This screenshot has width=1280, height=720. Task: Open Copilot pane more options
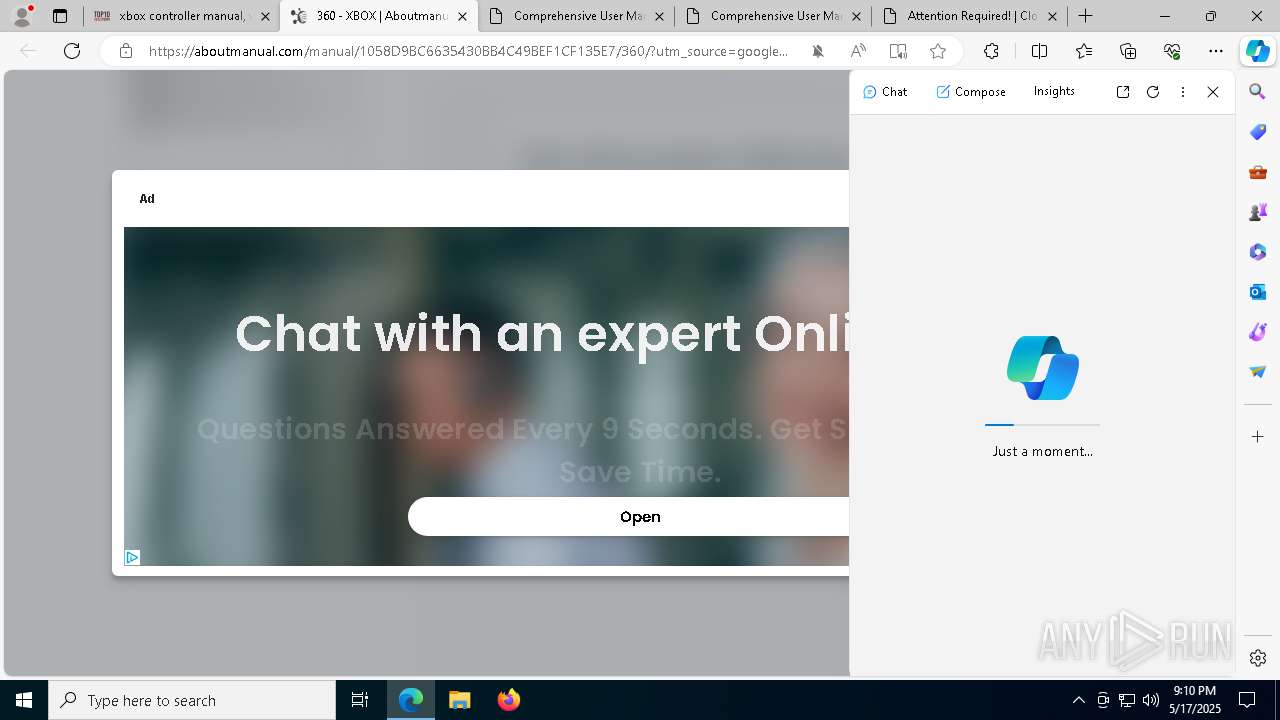click(x=1183, y=91)
